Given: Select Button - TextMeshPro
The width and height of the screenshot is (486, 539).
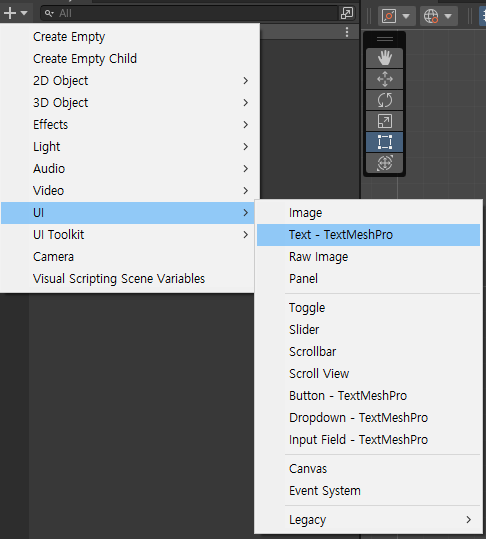Looking at the screenshot, I should click(x=368, y=396).
